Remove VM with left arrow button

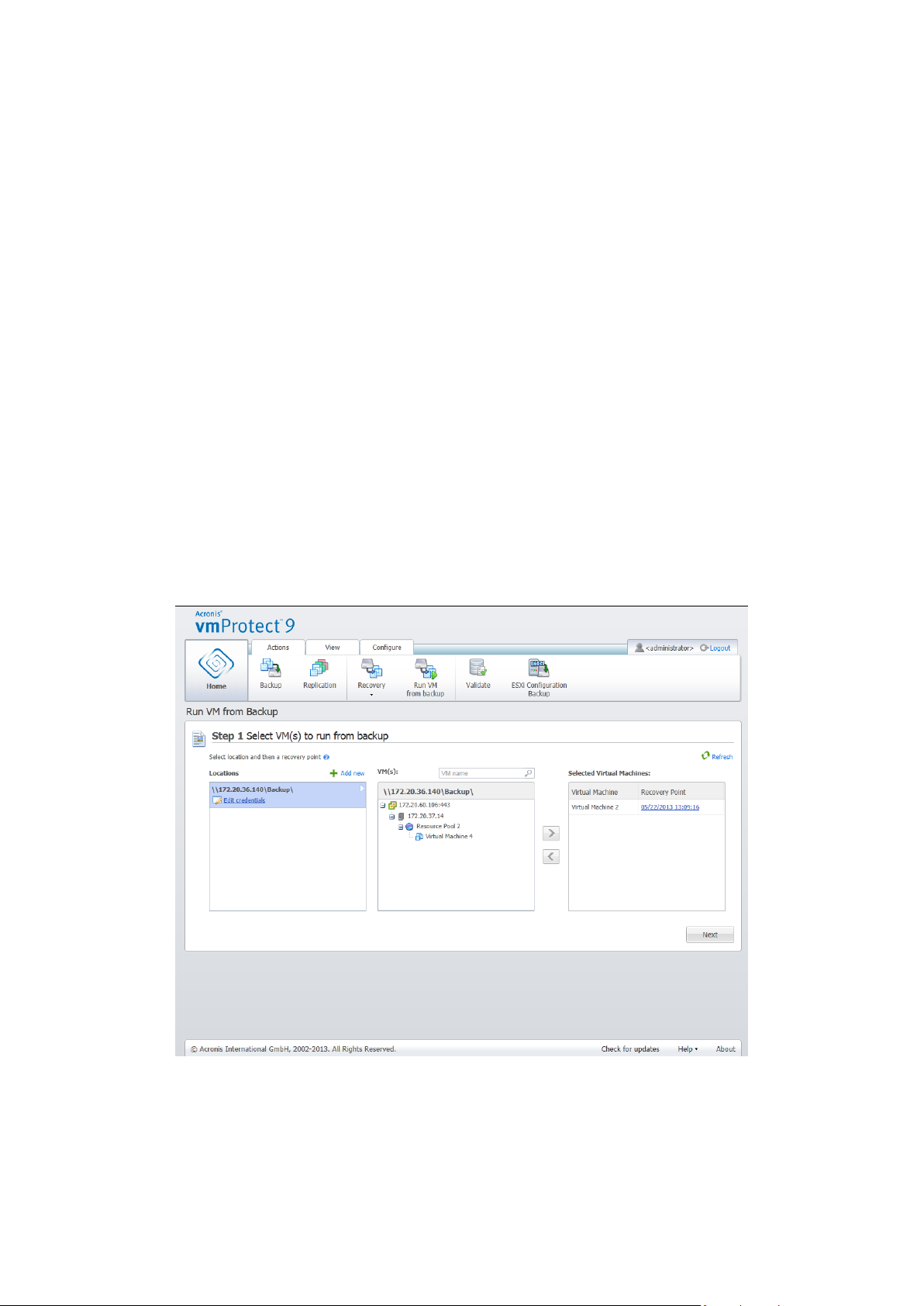point(551,856)
